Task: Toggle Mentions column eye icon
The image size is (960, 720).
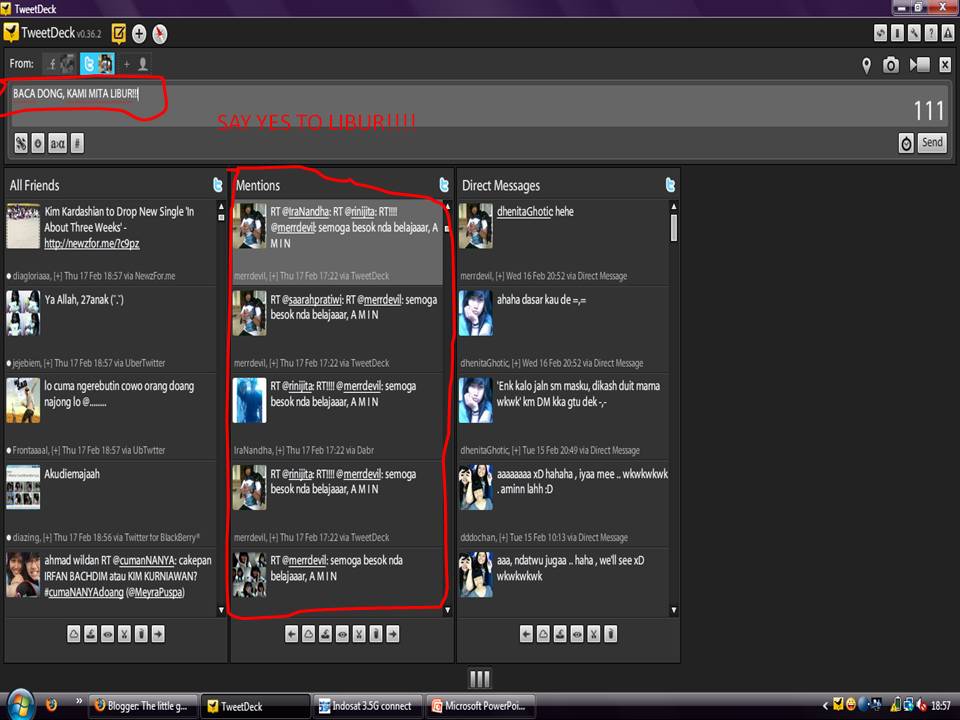Action: (342, 634)
